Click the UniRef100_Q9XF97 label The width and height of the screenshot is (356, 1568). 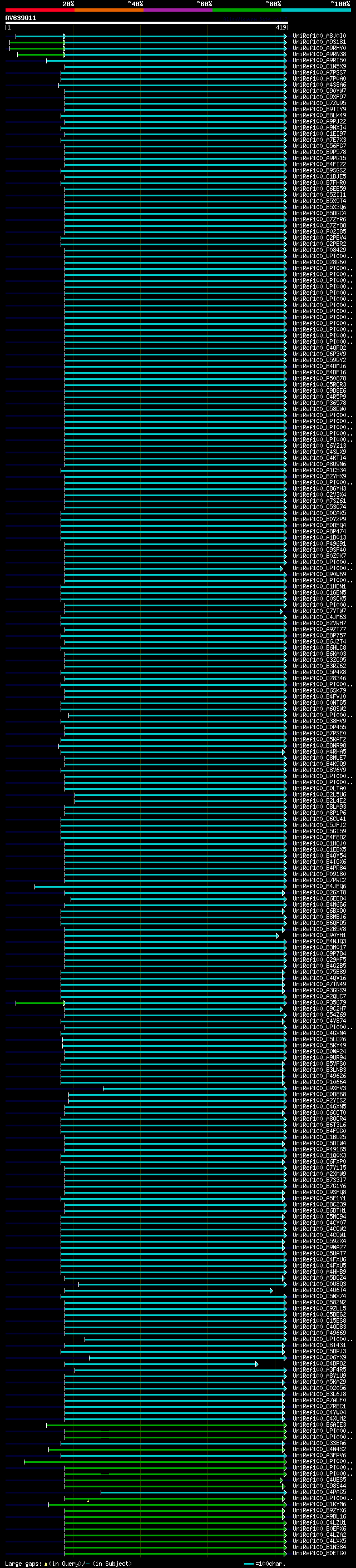click(x=319, y=97)
